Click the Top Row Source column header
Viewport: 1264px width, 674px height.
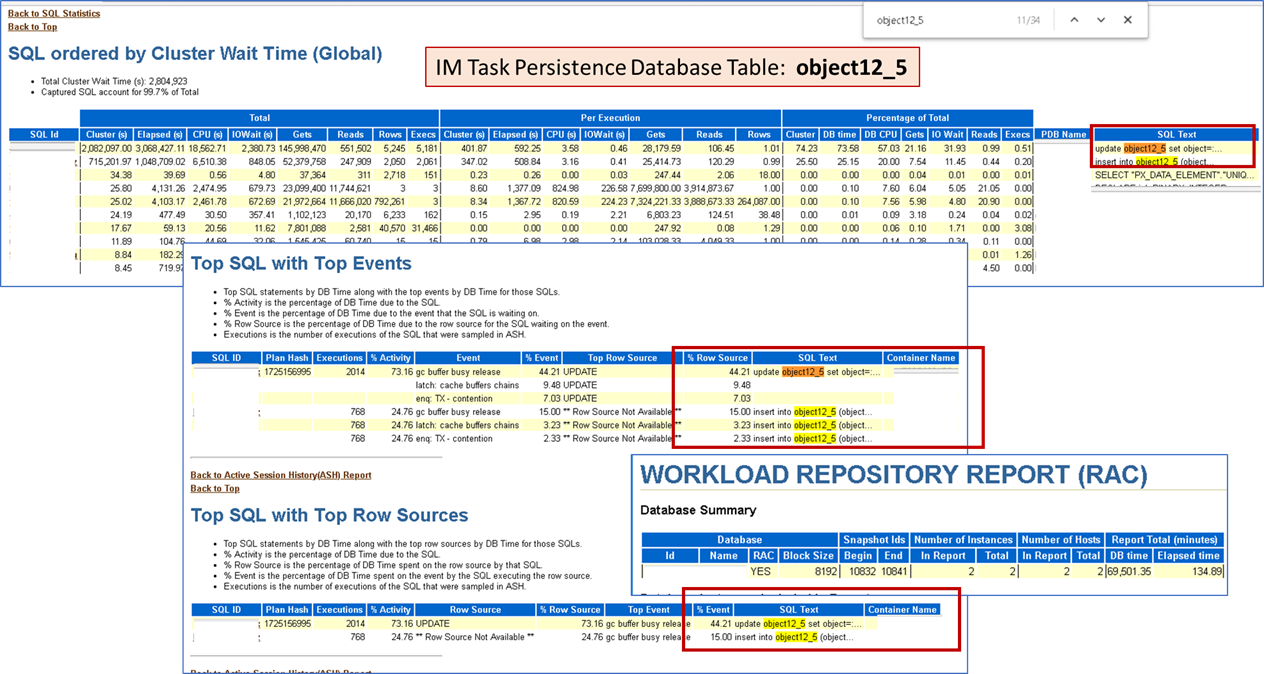tap(622, 358)
